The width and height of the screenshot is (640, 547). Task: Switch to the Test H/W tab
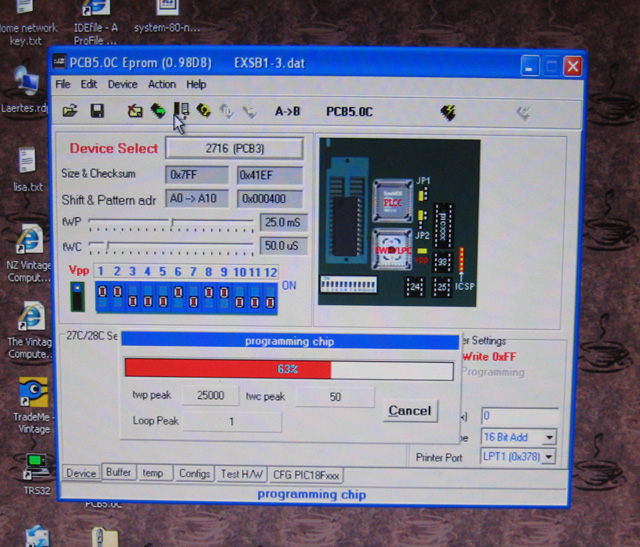point(242,474)
